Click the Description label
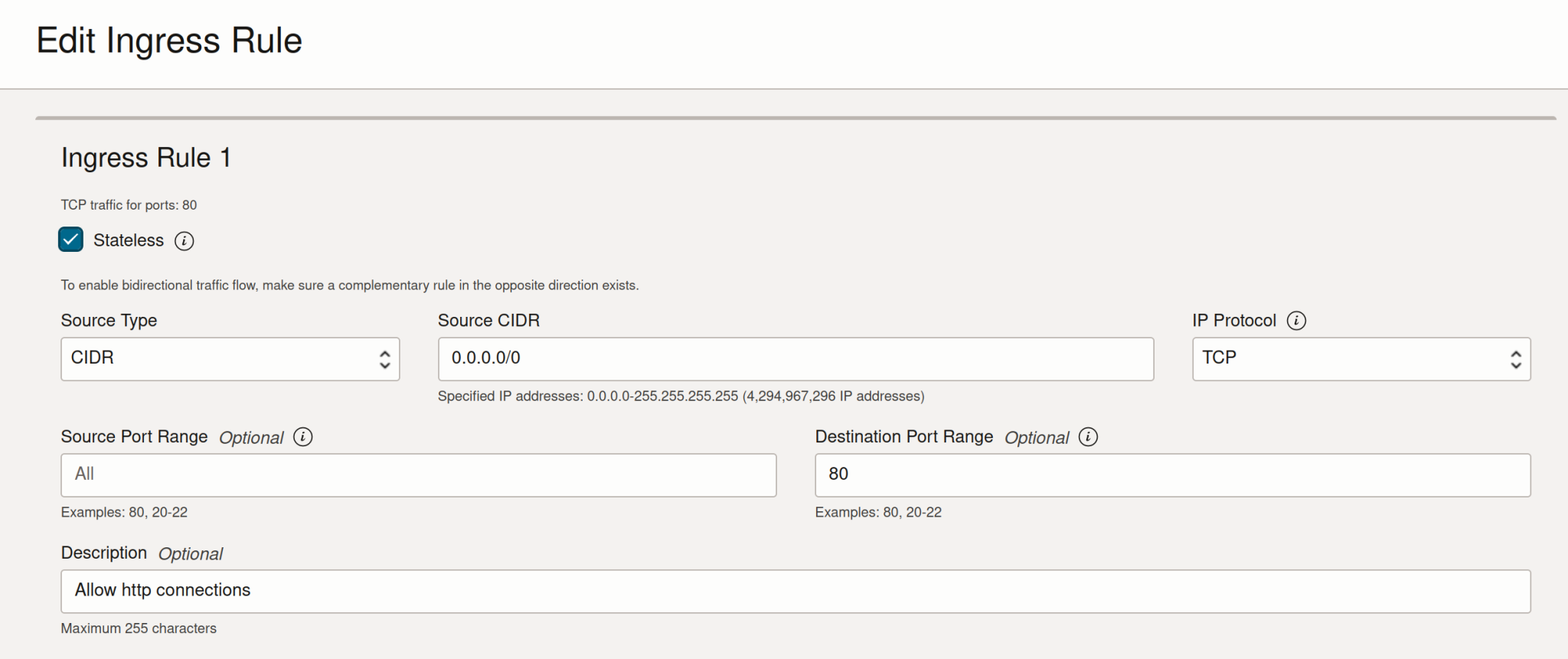This screenshot has width=1568, height=659. pos(104,553)
